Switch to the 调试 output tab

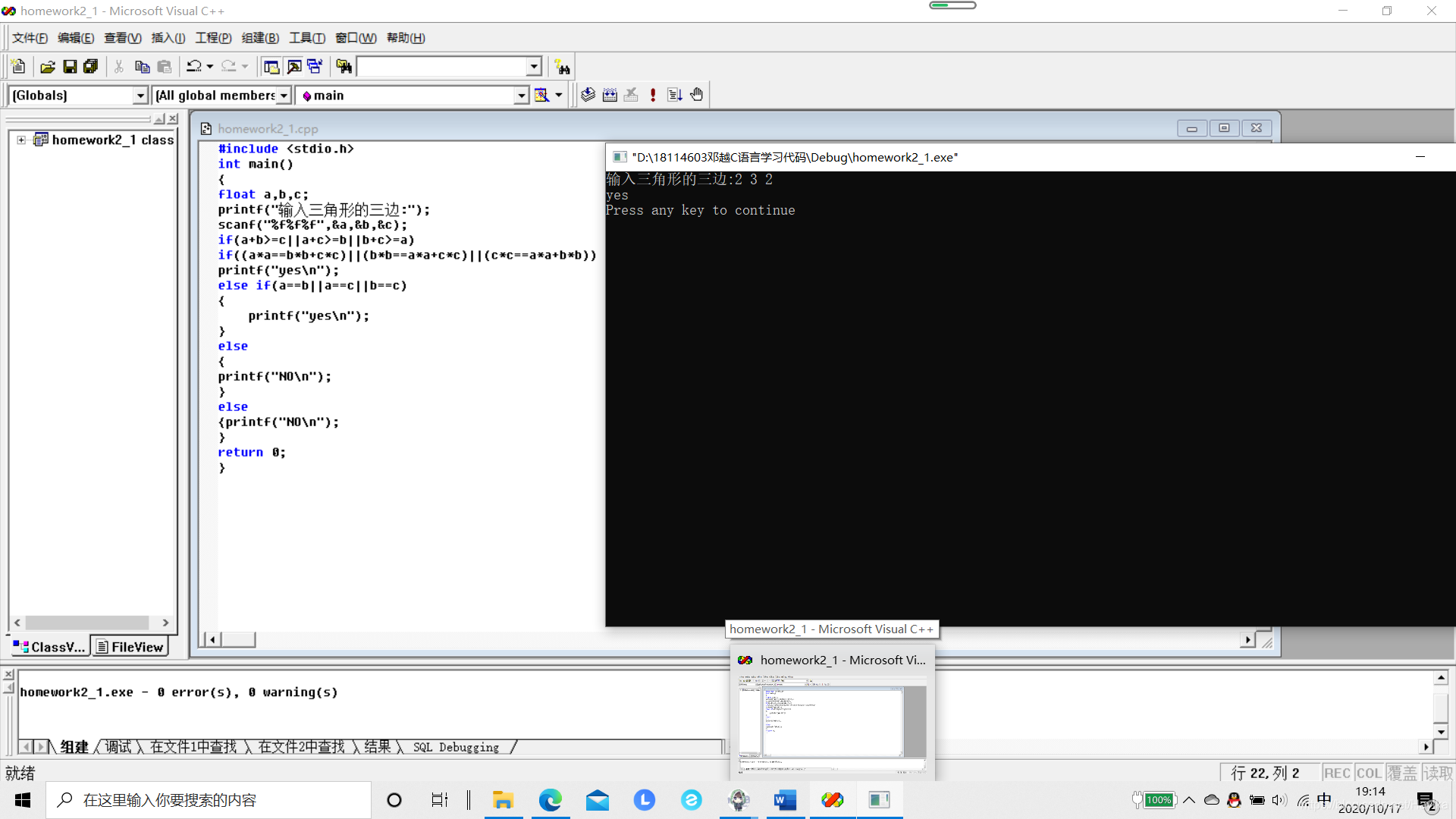[x=118, y=747]
